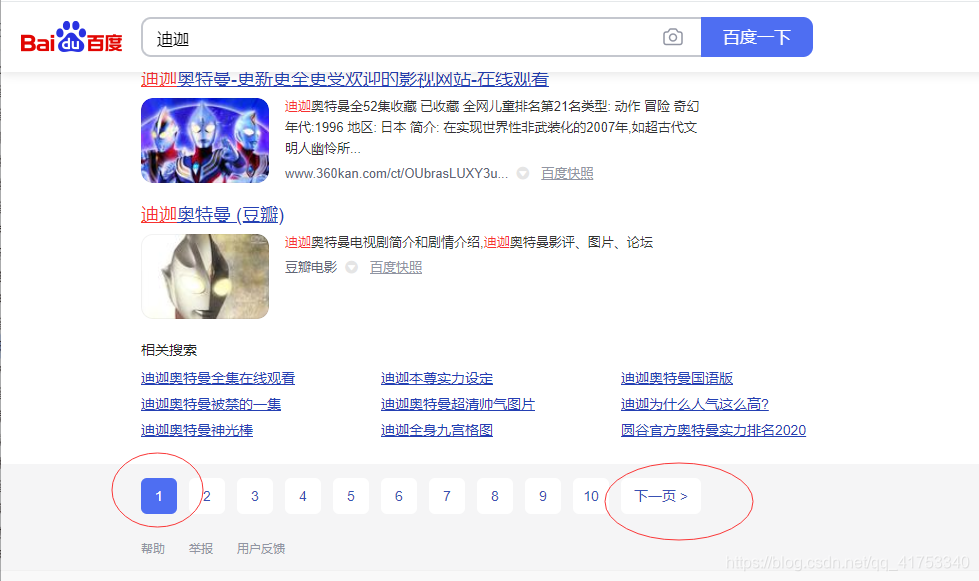Go to results page 8
Viewport: 979px width, 581px height.
click(x=495, y=496)
